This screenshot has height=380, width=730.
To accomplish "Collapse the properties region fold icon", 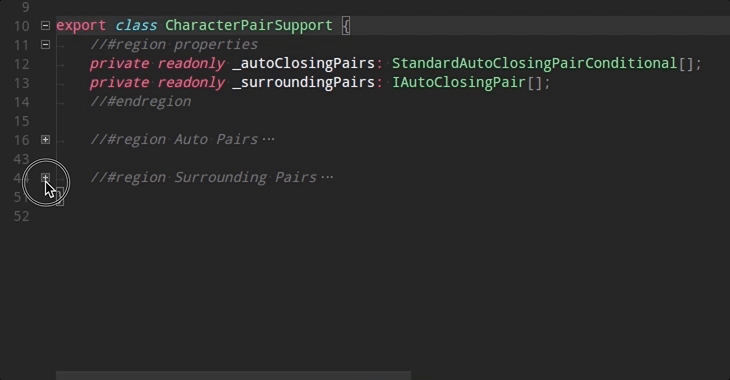I will [x=45, y=45].
